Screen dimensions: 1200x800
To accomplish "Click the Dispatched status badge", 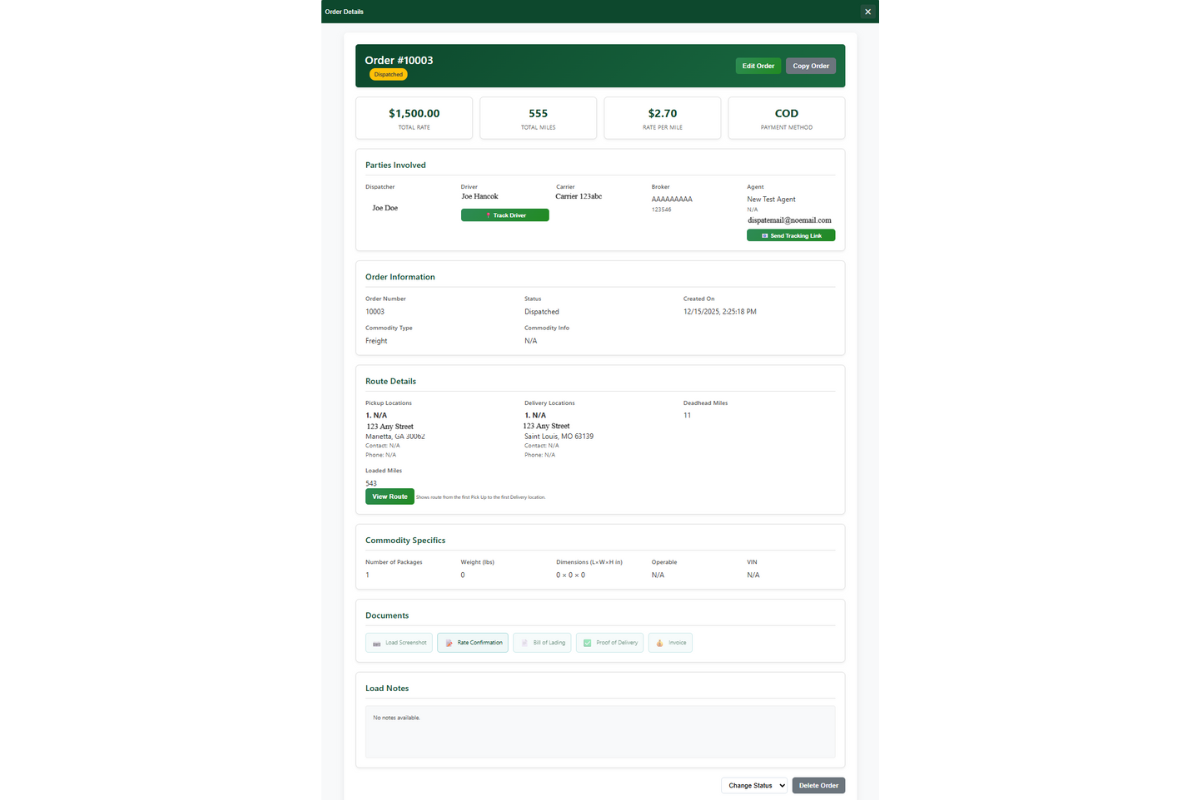I will coord(388,73).
